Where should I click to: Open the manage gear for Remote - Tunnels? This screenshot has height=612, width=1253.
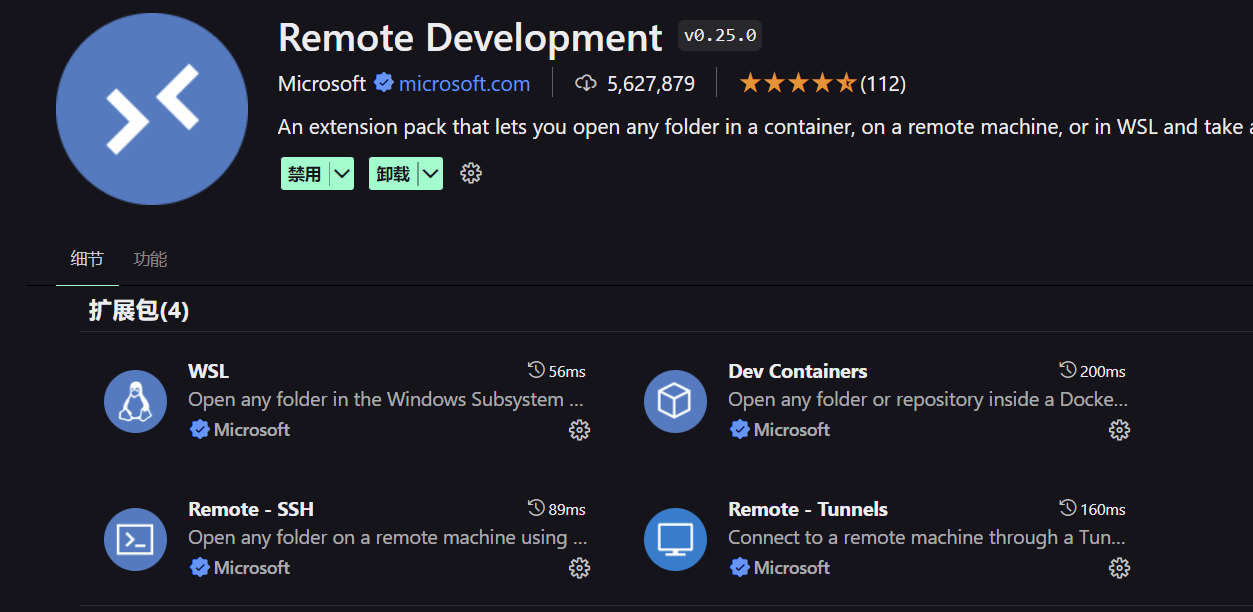(x=1119, y=568)
